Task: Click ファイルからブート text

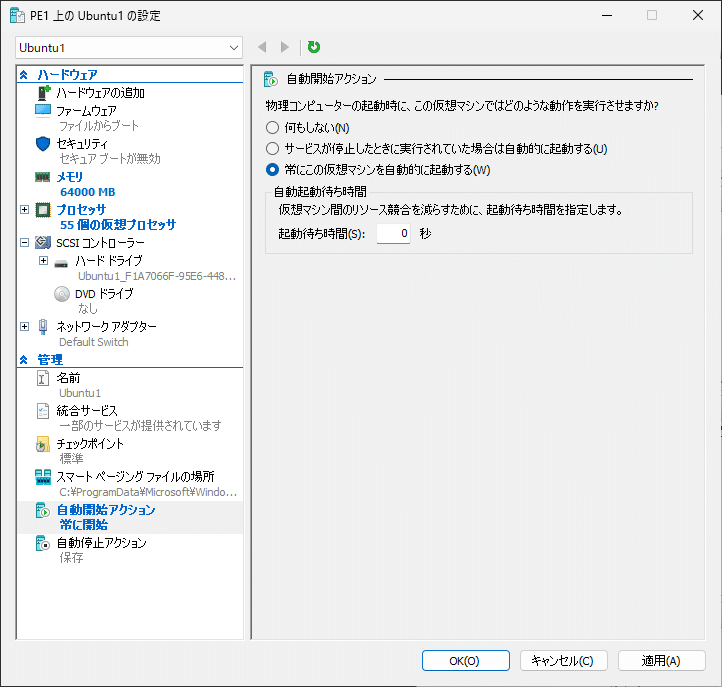Action: [x=99, y=126]
